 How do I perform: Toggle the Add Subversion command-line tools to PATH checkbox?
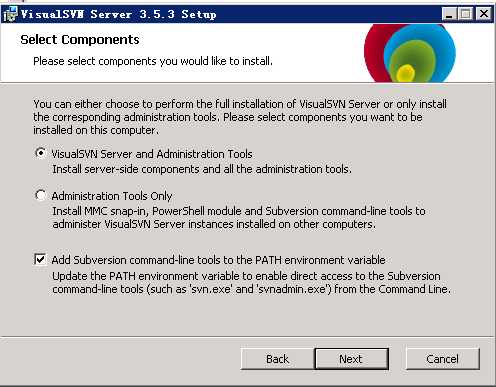40,259
